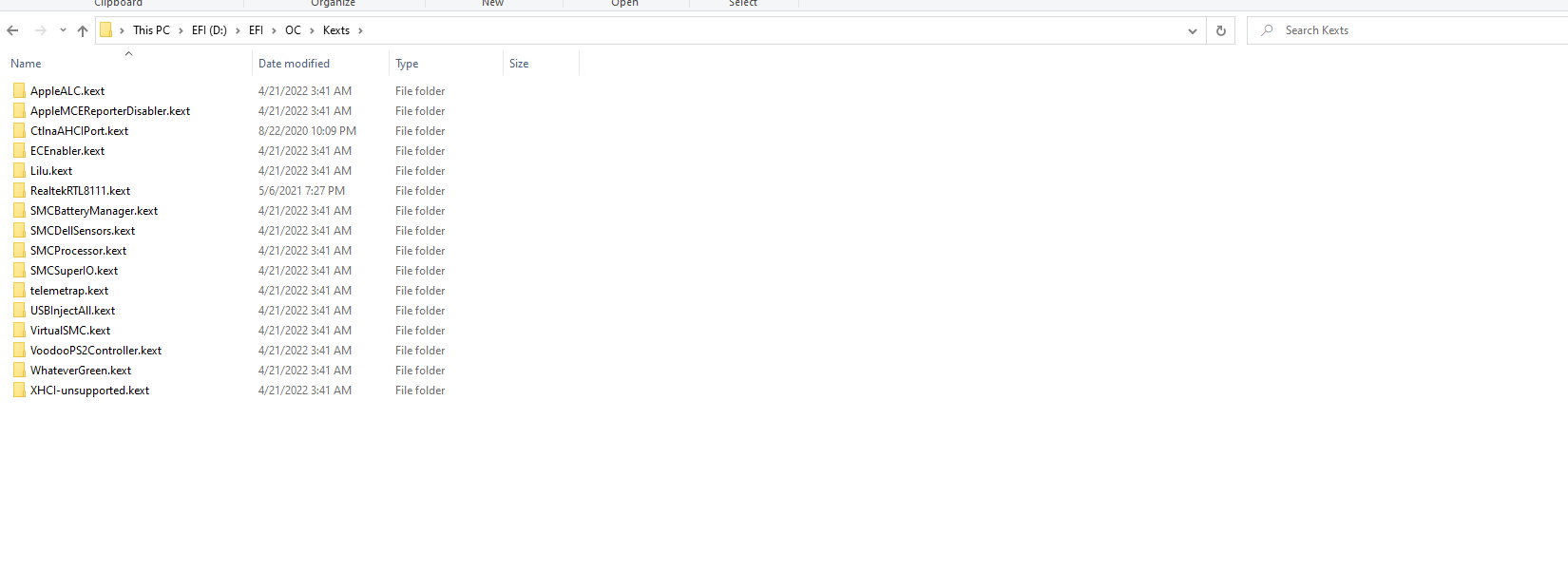Select USBInjectAll.kext folder icon
This screenshot has width=1568, height=572.
(19, 311)
